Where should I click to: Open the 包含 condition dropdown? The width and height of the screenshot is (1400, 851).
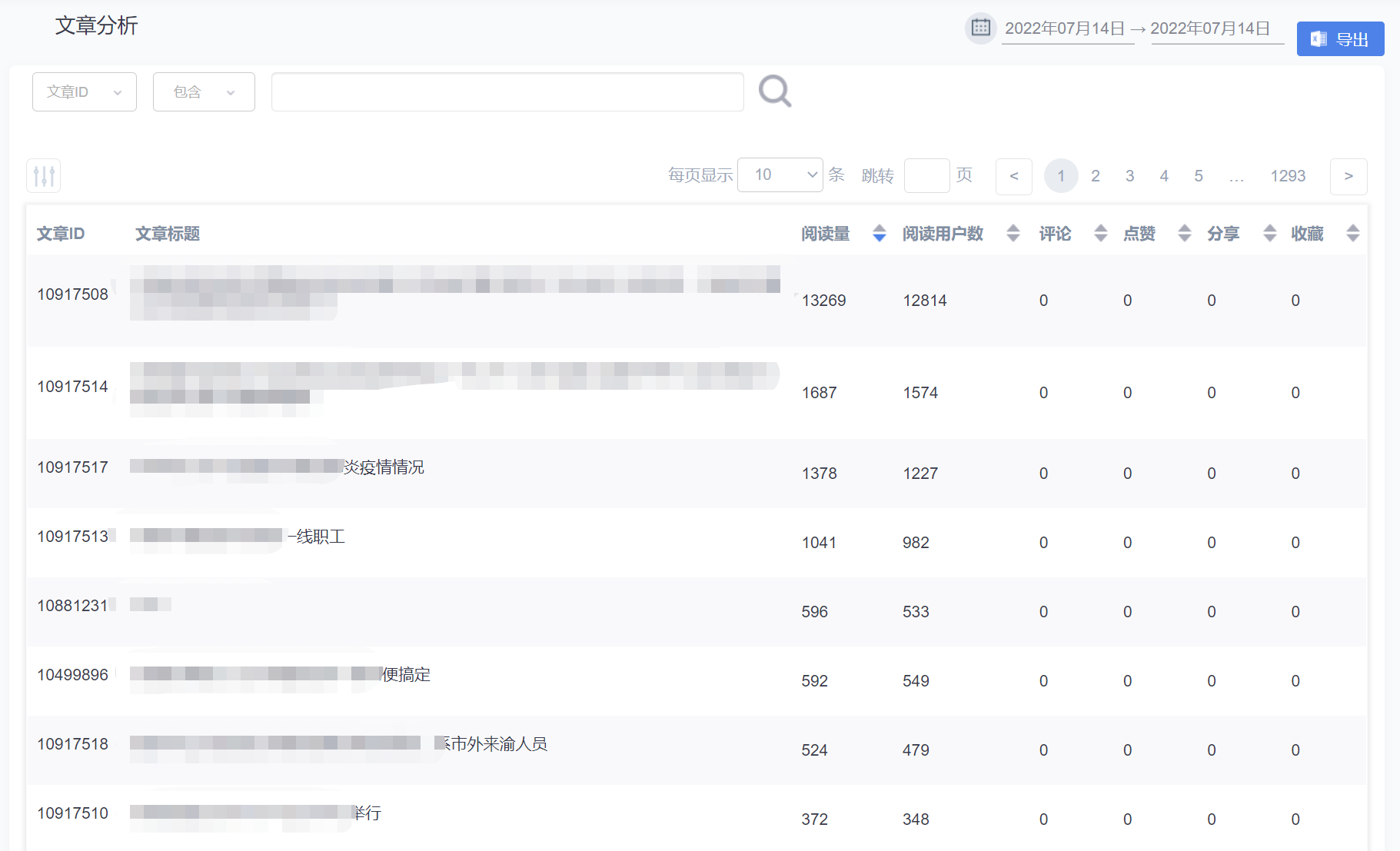pyautogui.click(x=204, y=92)
